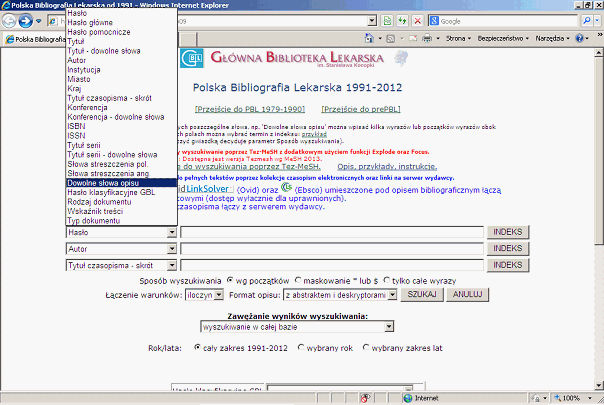The width and height of the screenshot is (604, 405).
Task: Select 'tylko całe wyrazy' radio option
Action: (387, 280)
